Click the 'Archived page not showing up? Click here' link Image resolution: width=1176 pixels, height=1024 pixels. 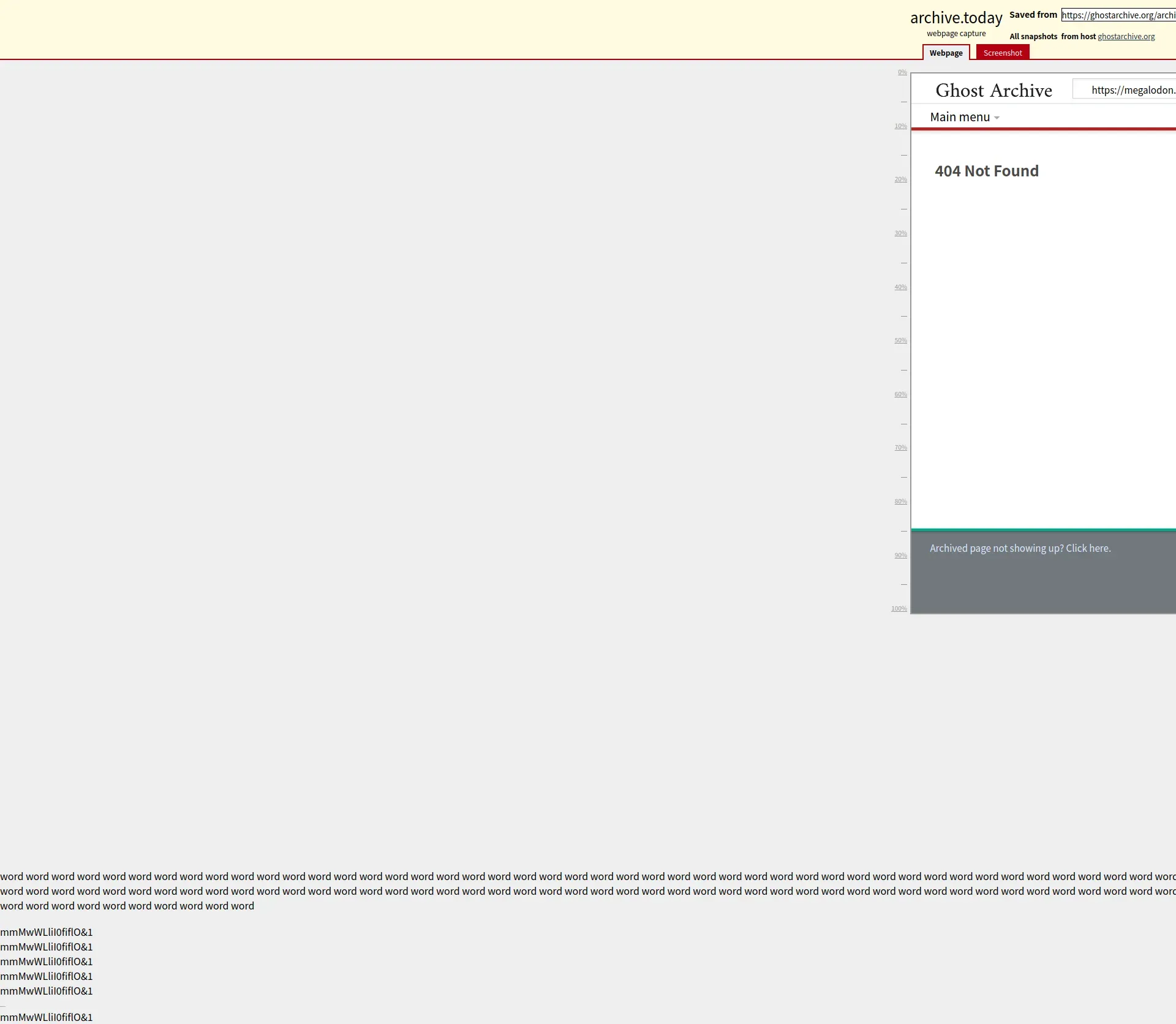point(1020,548)
